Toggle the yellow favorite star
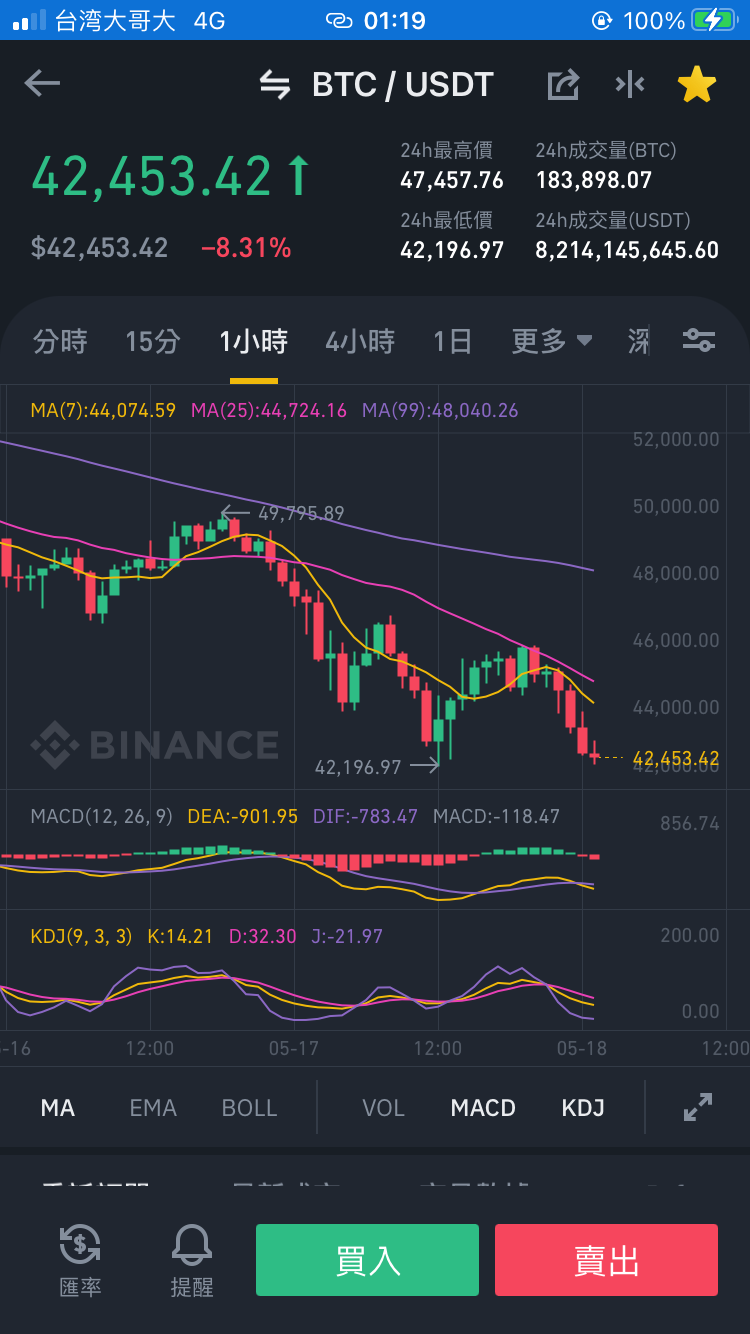 coord(697,85)
